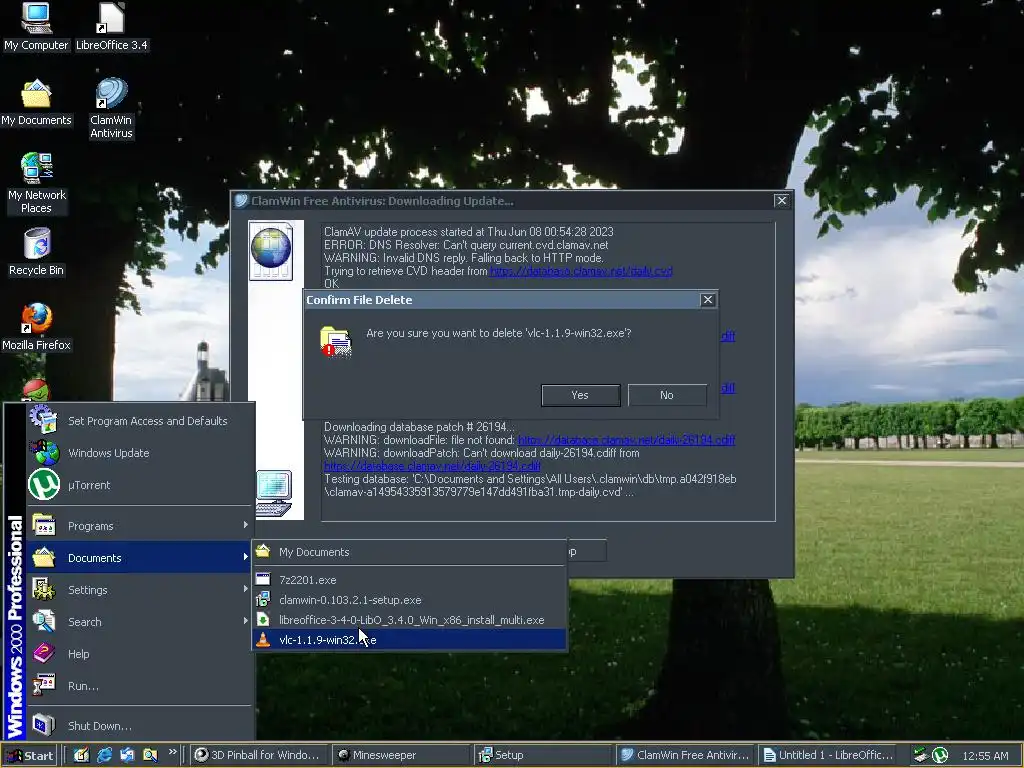Select clamwin-0.103.2.1-setup.exe recent document
1024x768 pixels.
[x=409, y=600]
